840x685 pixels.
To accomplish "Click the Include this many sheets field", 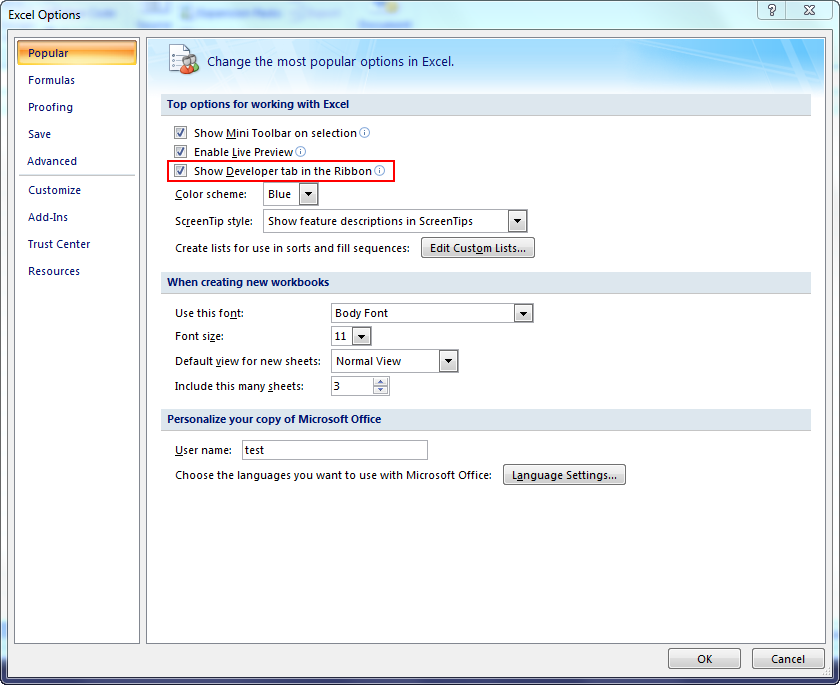I will [x=352, y=386].
